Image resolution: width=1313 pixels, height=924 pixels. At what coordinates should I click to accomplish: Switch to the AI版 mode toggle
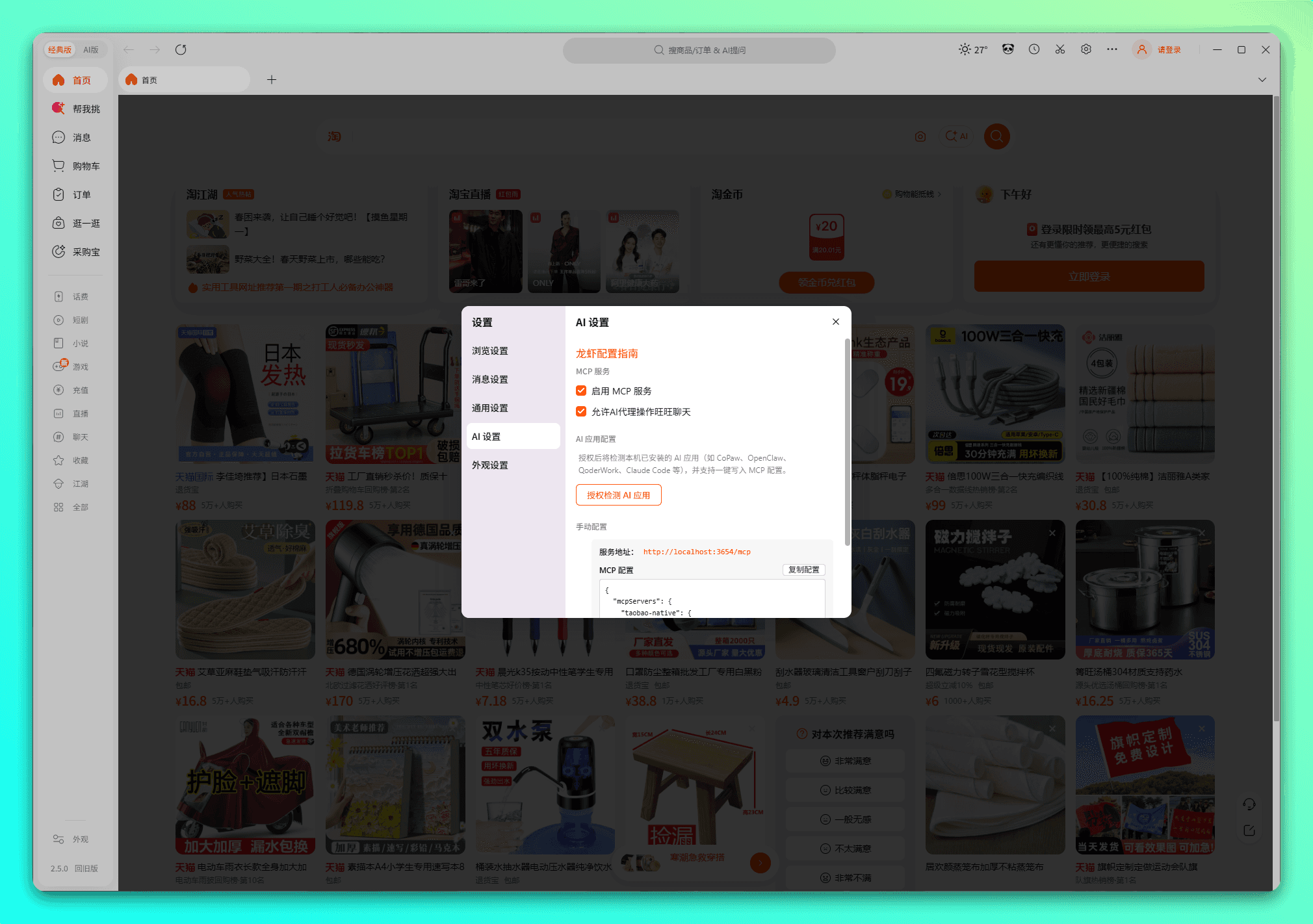[x=91, y=49]
